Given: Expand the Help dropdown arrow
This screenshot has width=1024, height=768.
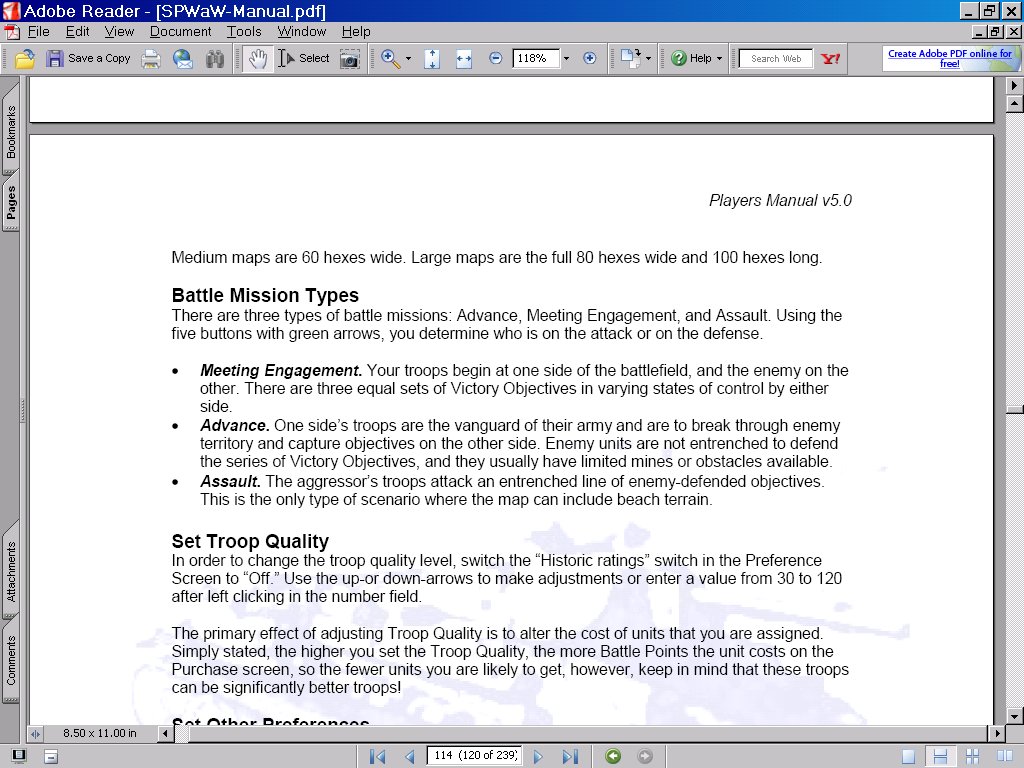Looking at the screenshot, I should [720, 59].
